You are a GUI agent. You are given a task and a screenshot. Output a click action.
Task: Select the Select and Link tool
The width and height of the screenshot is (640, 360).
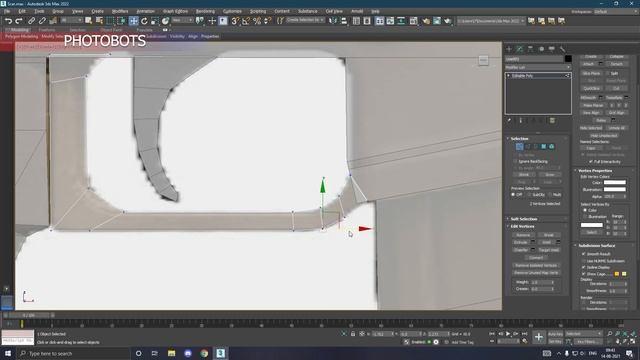click(x=31, y=21)
